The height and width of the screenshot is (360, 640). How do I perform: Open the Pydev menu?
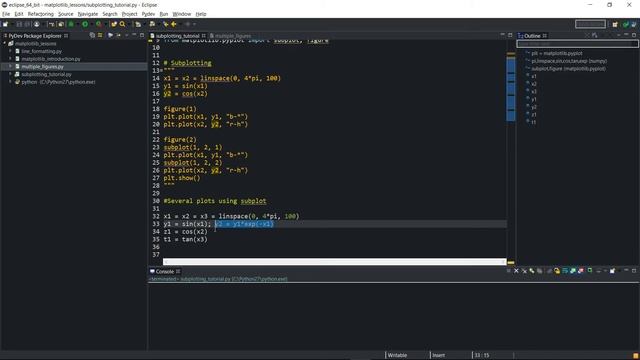point(148,14)
